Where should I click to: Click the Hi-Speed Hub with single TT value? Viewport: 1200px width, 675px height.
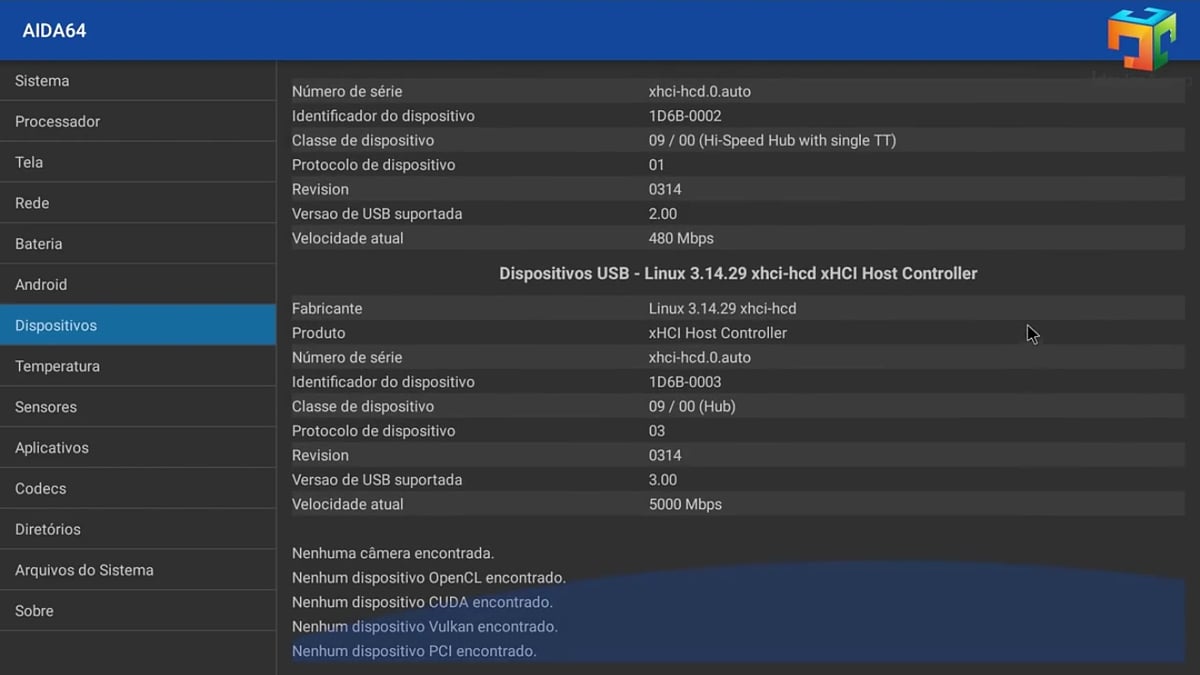click(772, 140)
